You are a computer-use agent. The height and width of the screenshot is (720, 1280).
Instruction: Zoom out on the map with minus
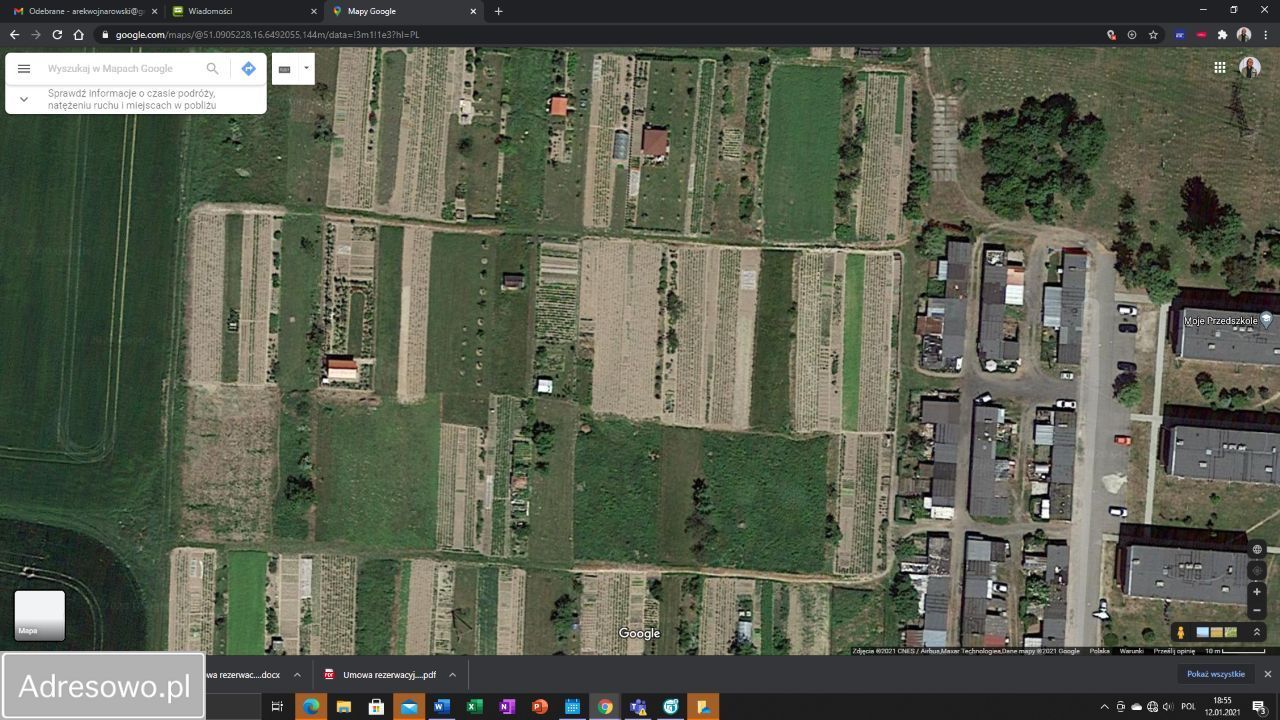(1257, 610)
